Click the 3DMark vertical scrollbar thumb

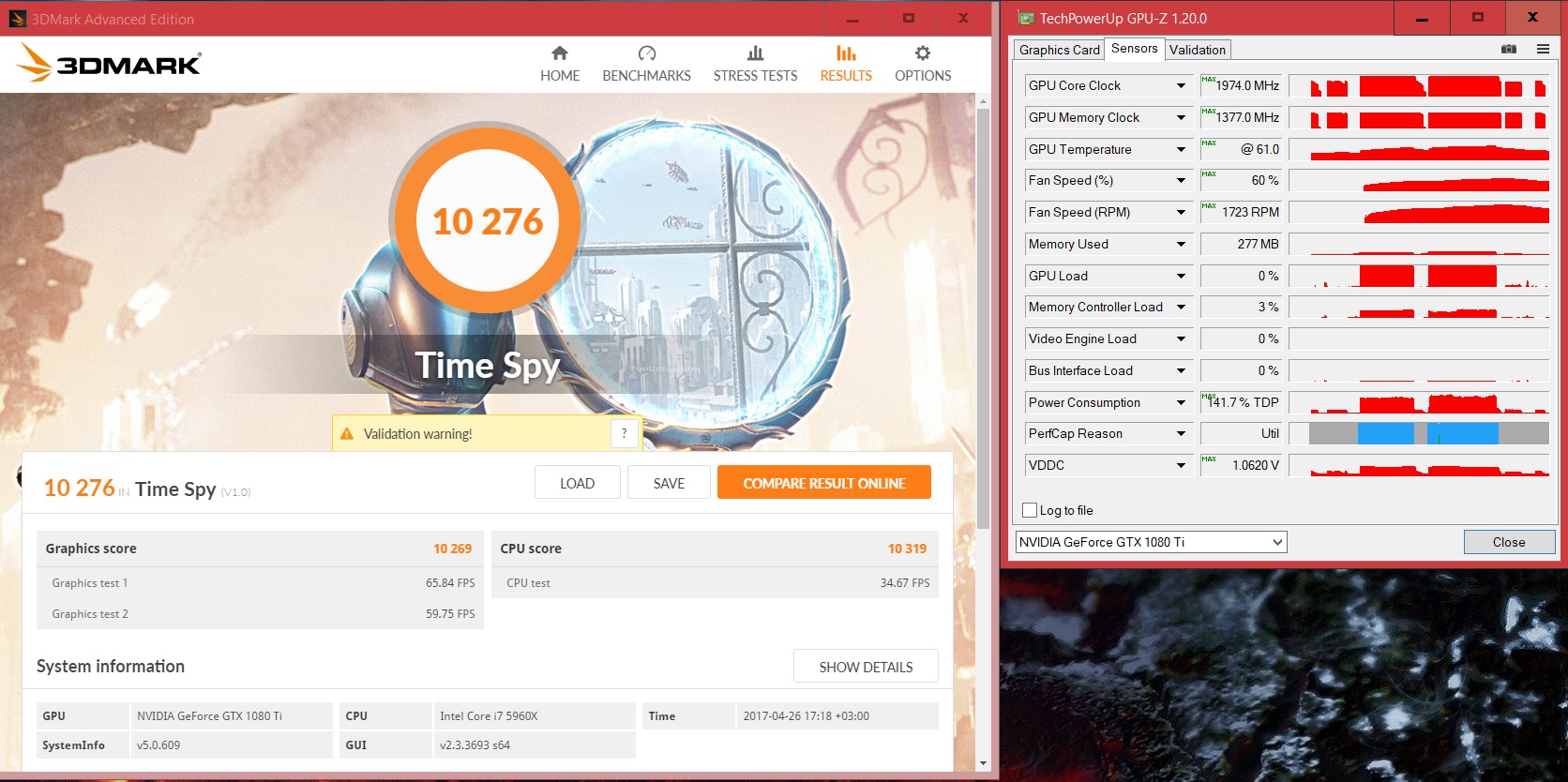(x=983, y=319)
